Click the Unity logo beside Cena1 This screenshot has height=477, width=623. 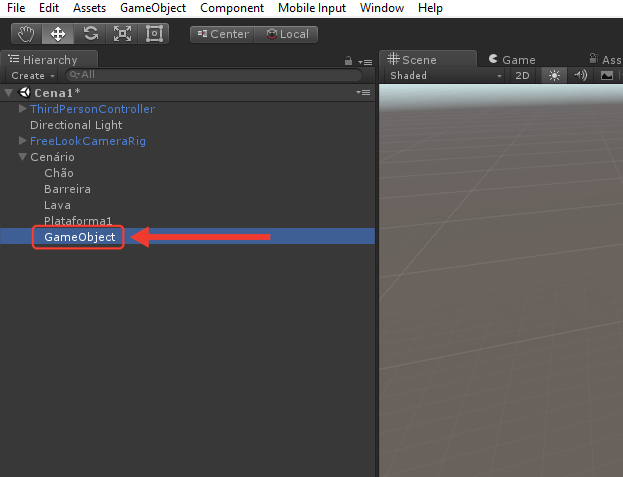25,93
